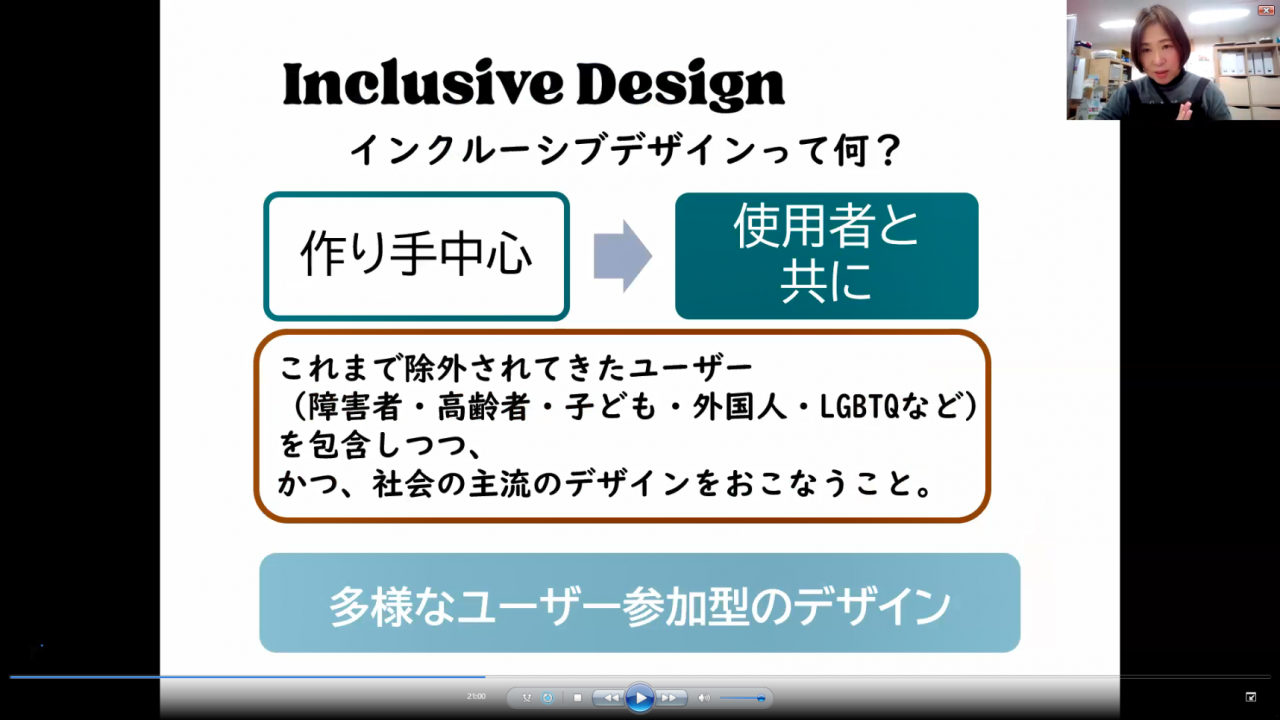
Task: Click the Inclusive Design slide title
Action: pos(533,85)
